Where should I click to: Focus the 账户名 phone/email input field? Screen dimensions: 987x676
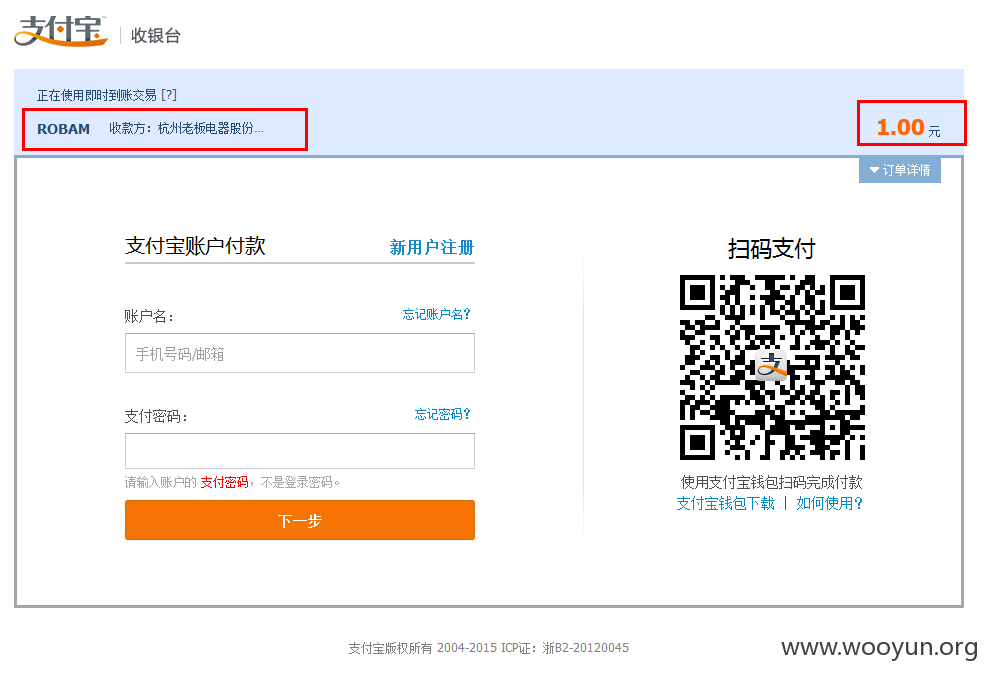[x=300, y=353]
